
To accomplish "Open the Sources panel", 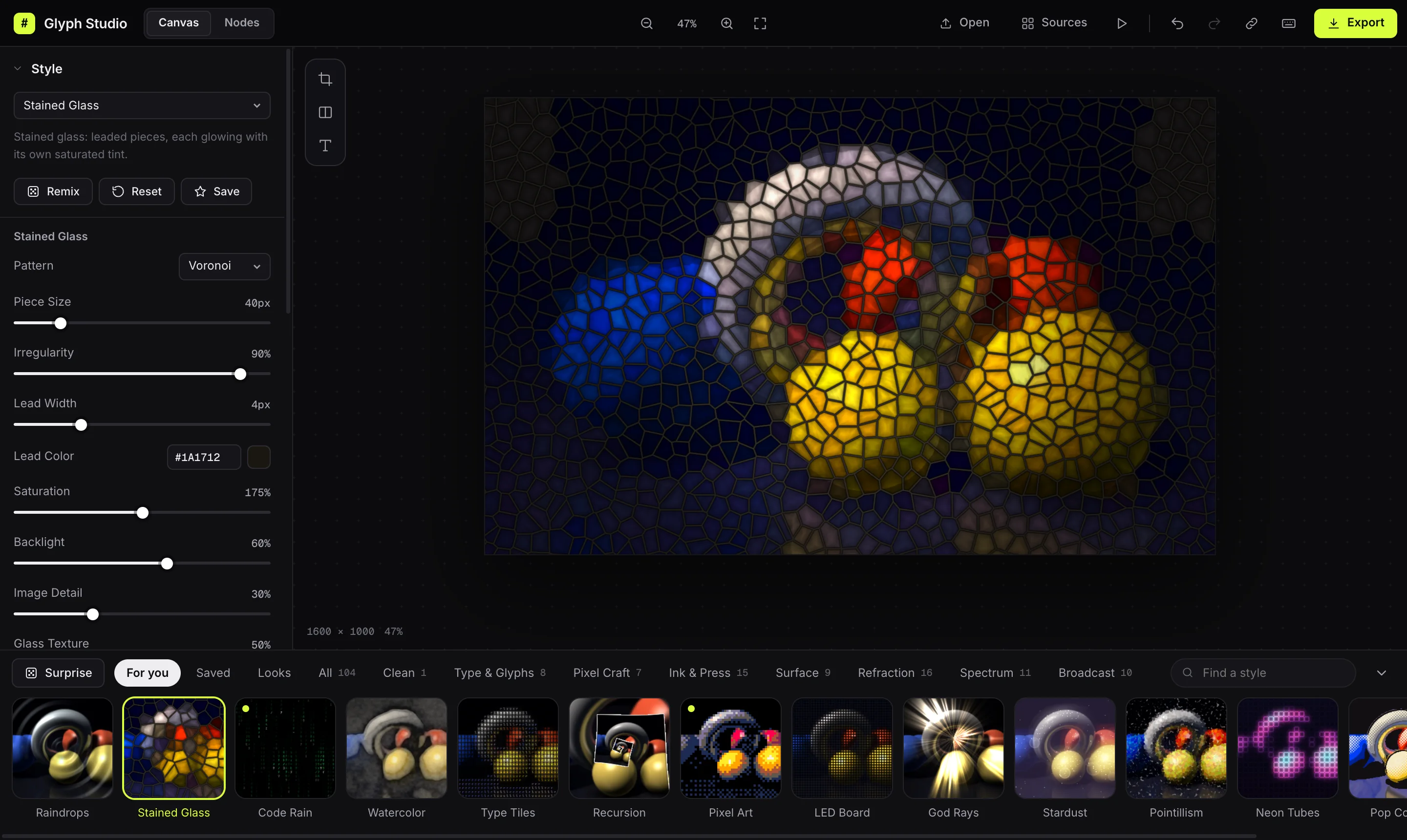I will [x=1054, y=23].
